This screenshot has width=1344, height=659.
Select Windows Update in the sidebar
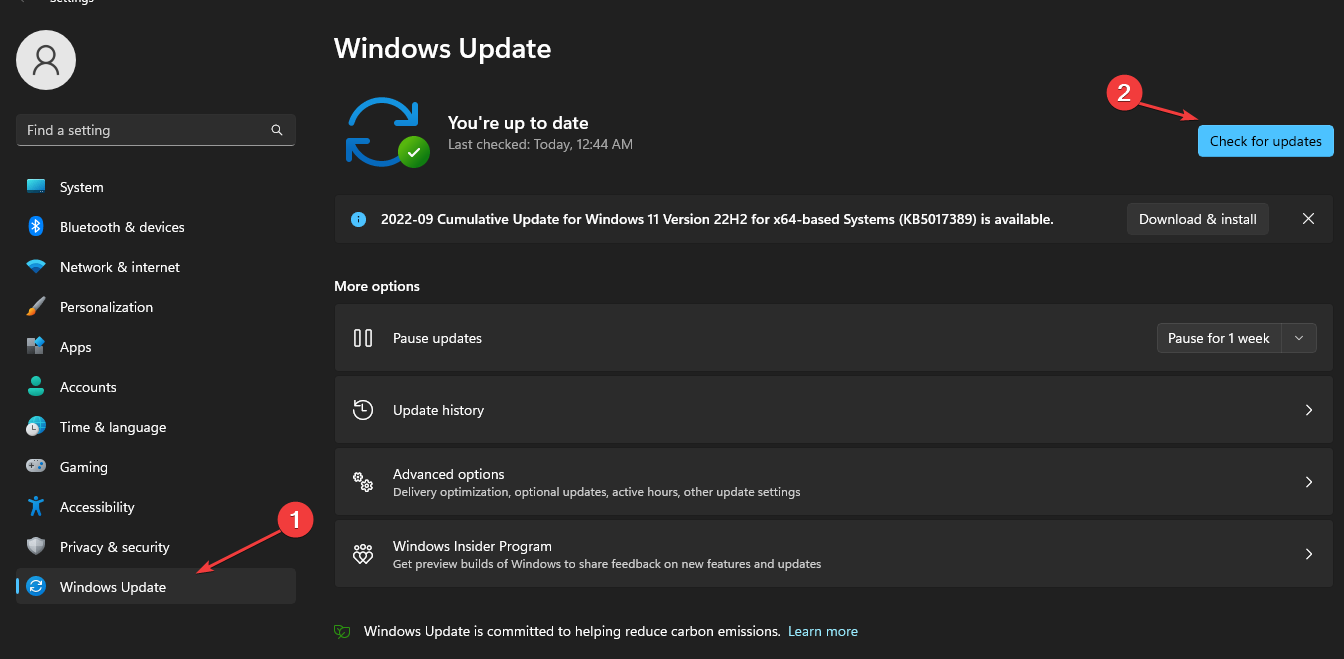click(x=156, y=586)
